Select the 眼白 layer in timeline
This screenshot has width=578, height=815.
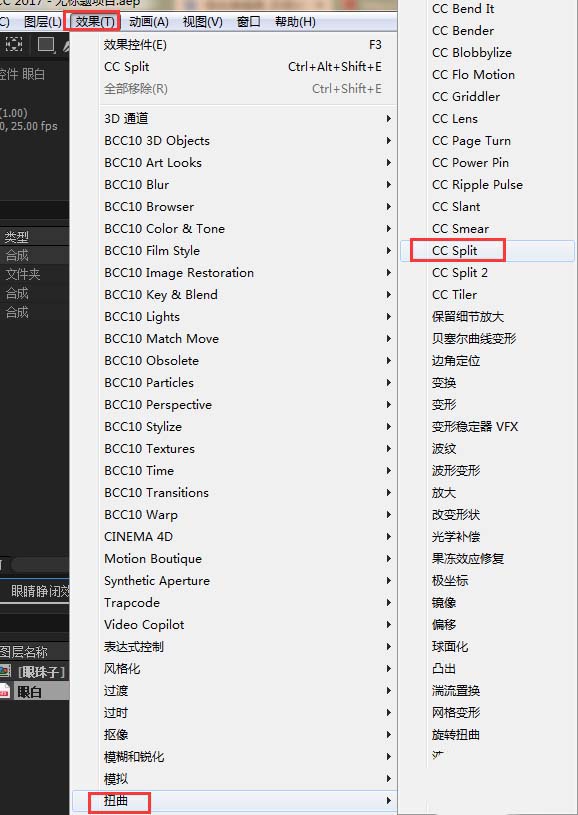pyautogui.click(x=34, y=691)
